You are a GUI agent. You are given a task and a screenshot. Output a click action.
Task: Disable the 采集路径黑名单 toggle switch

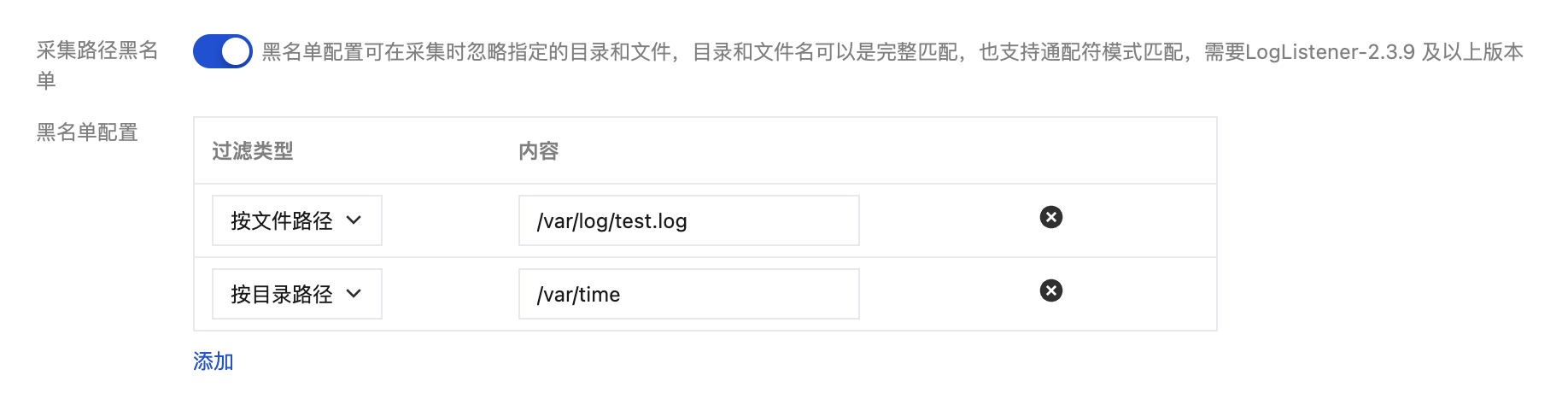tap(222, 51)
